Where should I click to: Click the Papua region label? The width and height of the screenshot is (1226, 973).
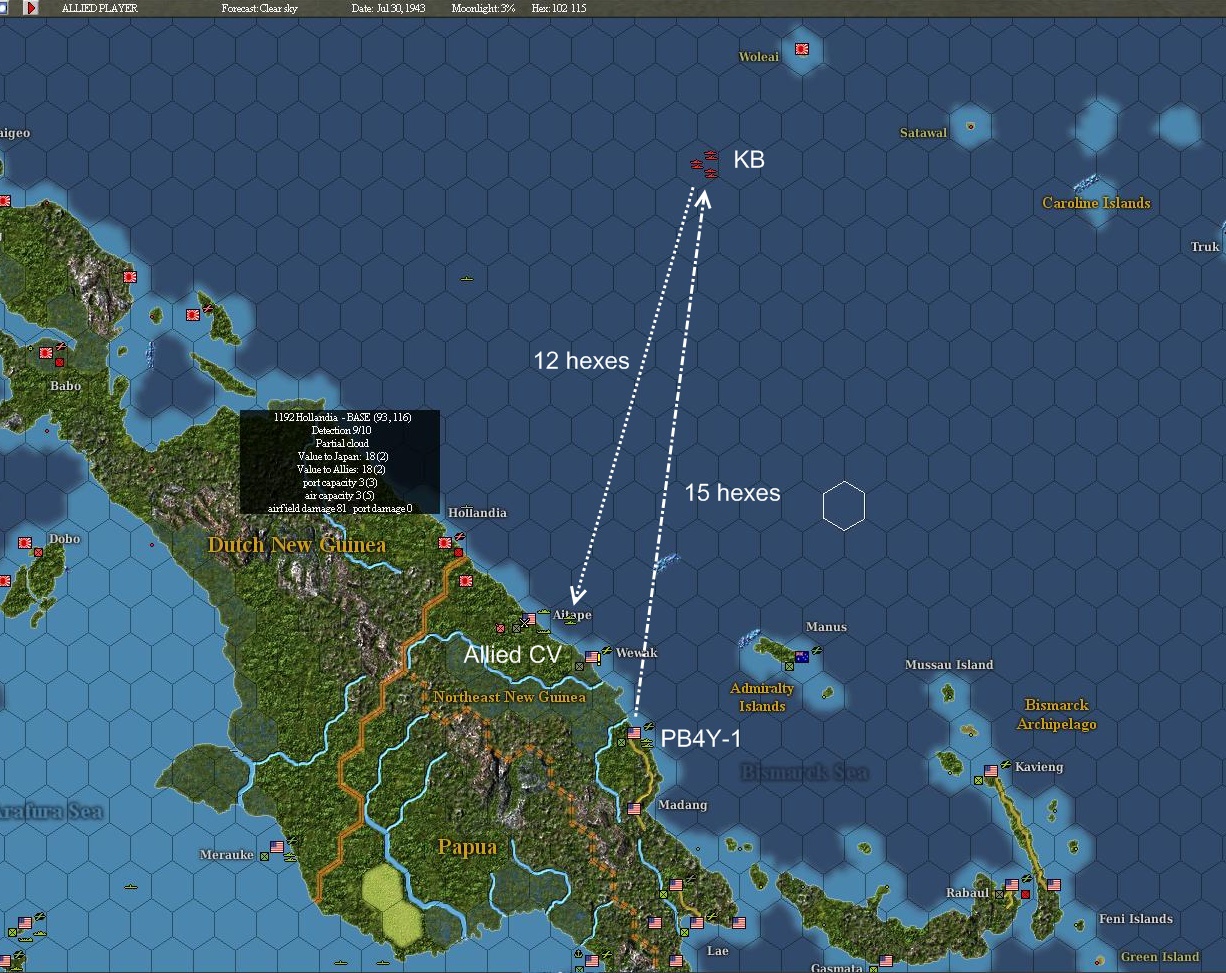467,847
